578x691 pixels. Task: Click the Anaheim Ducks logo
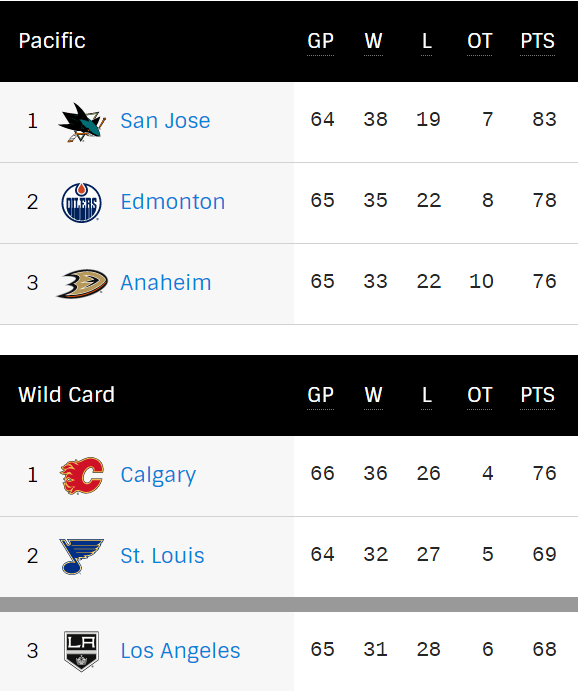[x=82, y=283]
